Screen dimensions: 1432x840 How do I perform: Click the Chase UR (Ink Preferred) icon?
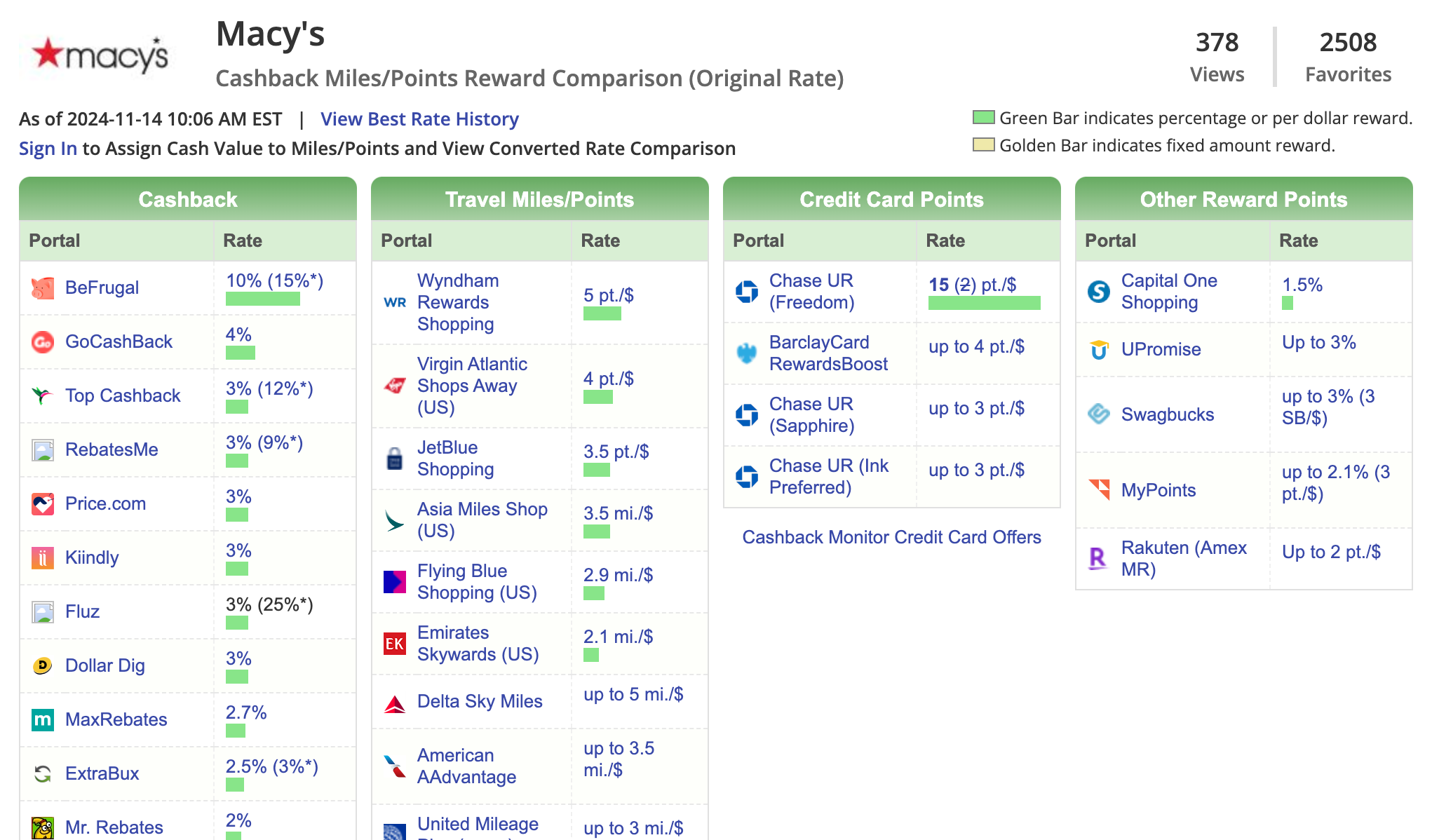coord(747,477)
